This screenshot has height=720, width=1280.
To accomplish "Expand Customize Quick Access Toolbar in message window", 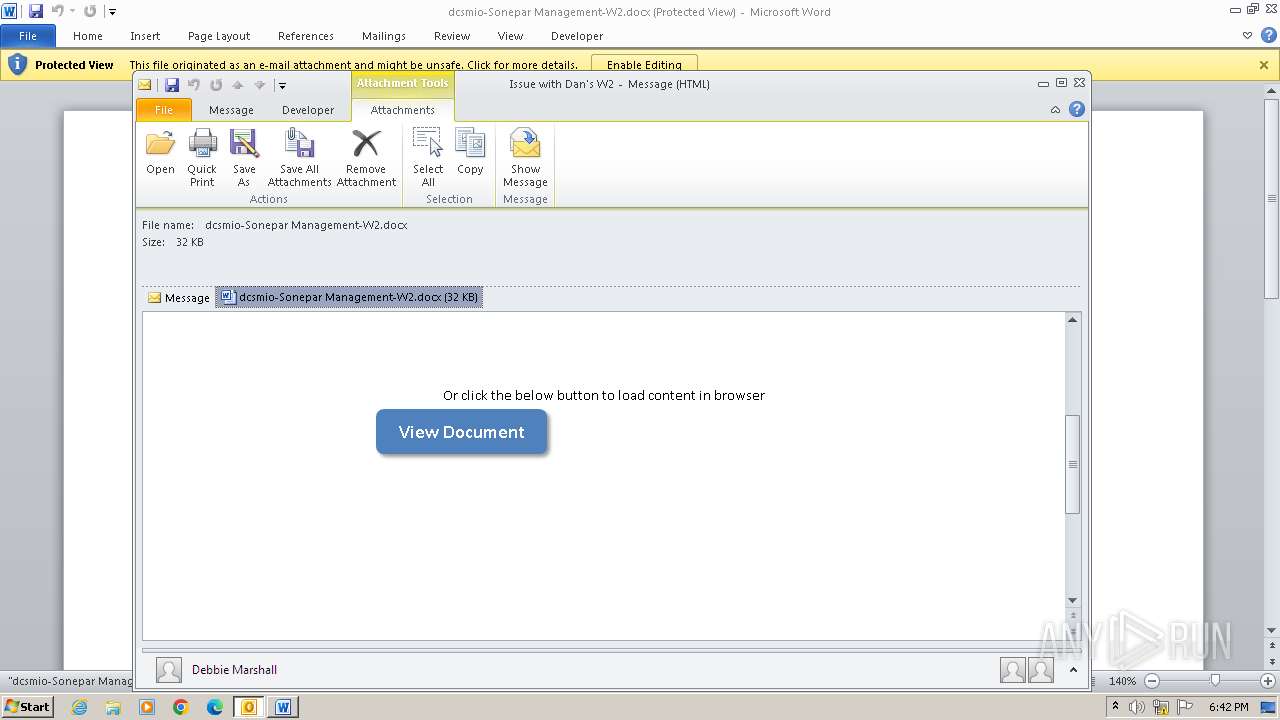I will coord(283,86).
